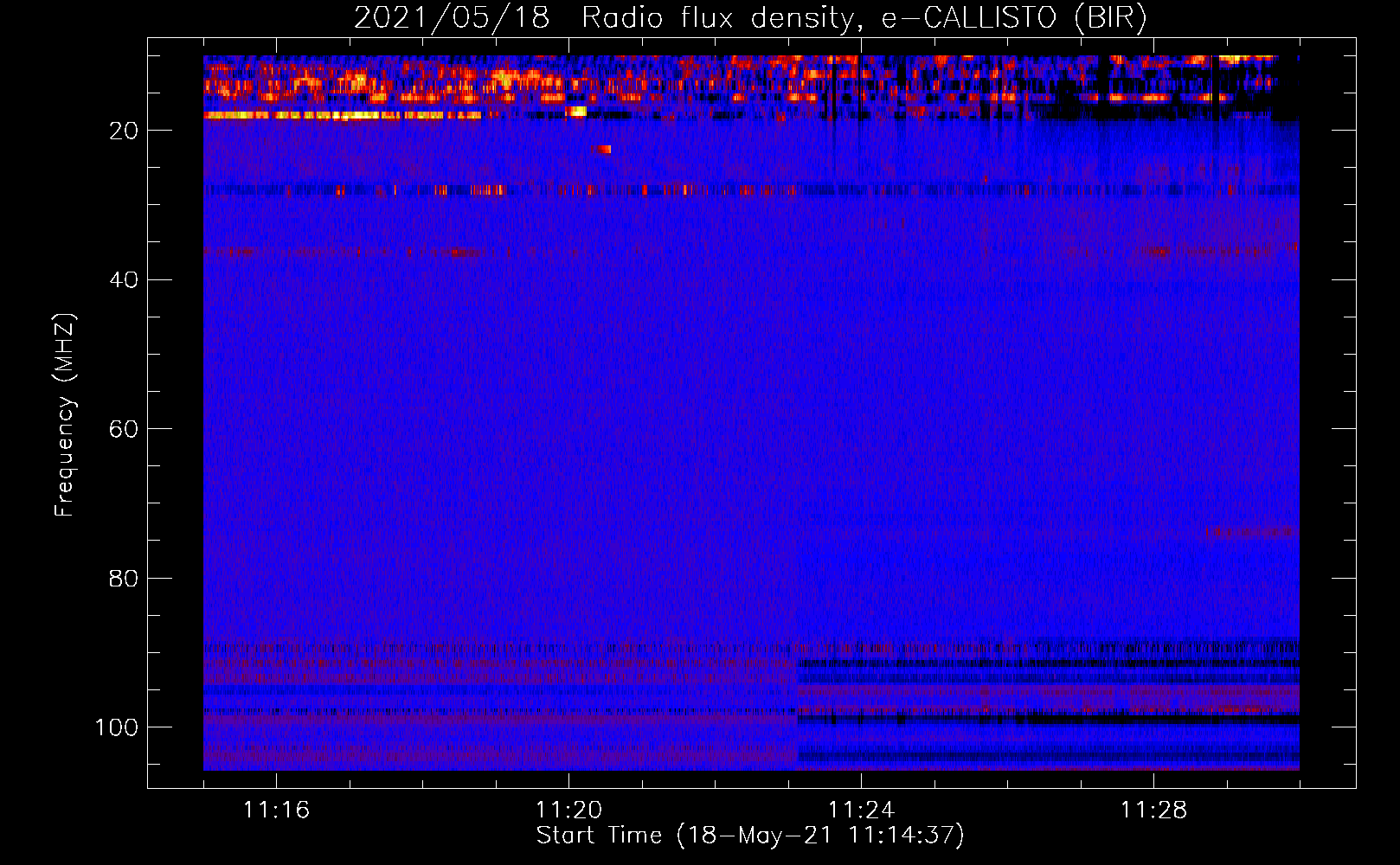Click the 80 frequency axis label
Screen dimensions: 1400x865
tap(124, 578)
